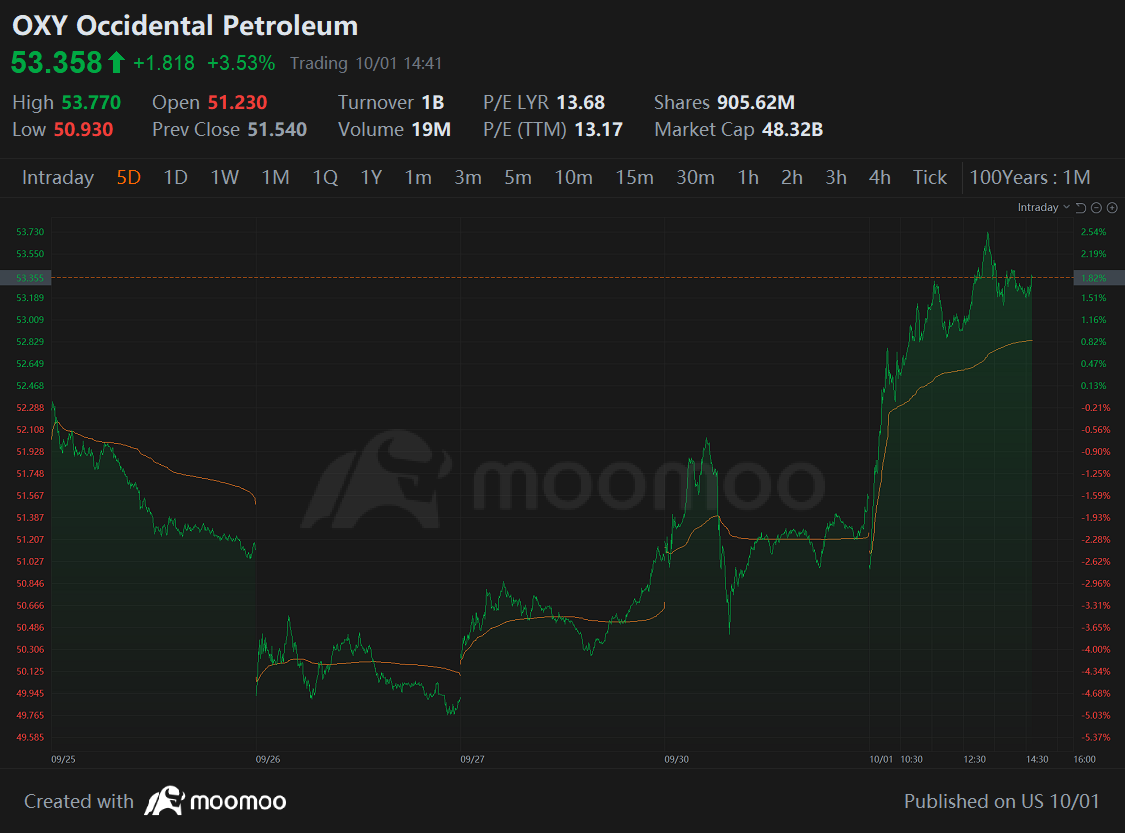Click the Volume value 19M
The height and width of the screenshot is (833, 1125).
tap(431, 130)
